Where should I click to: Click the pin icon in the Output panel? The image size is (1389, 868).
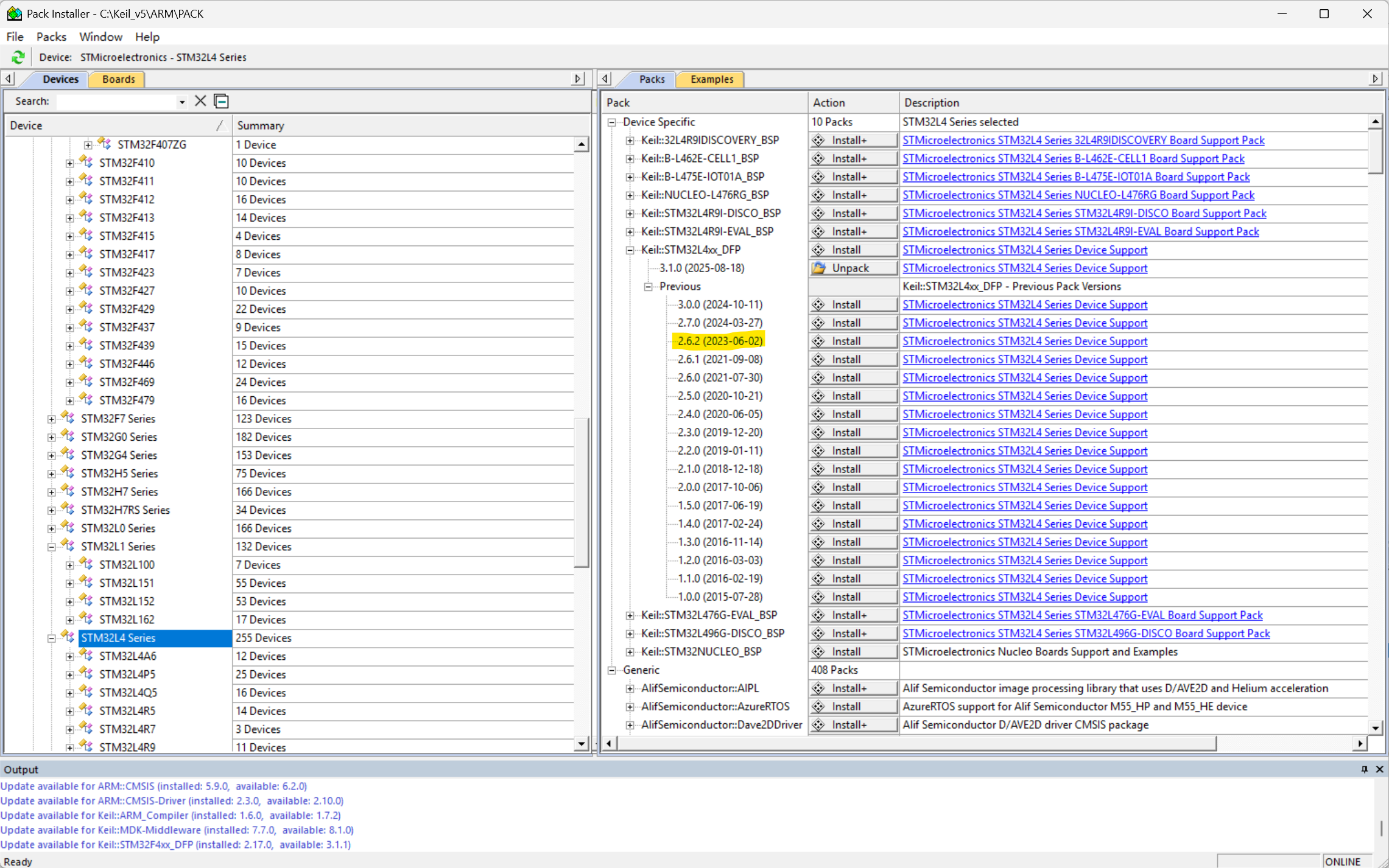[x=1365, y=769]
